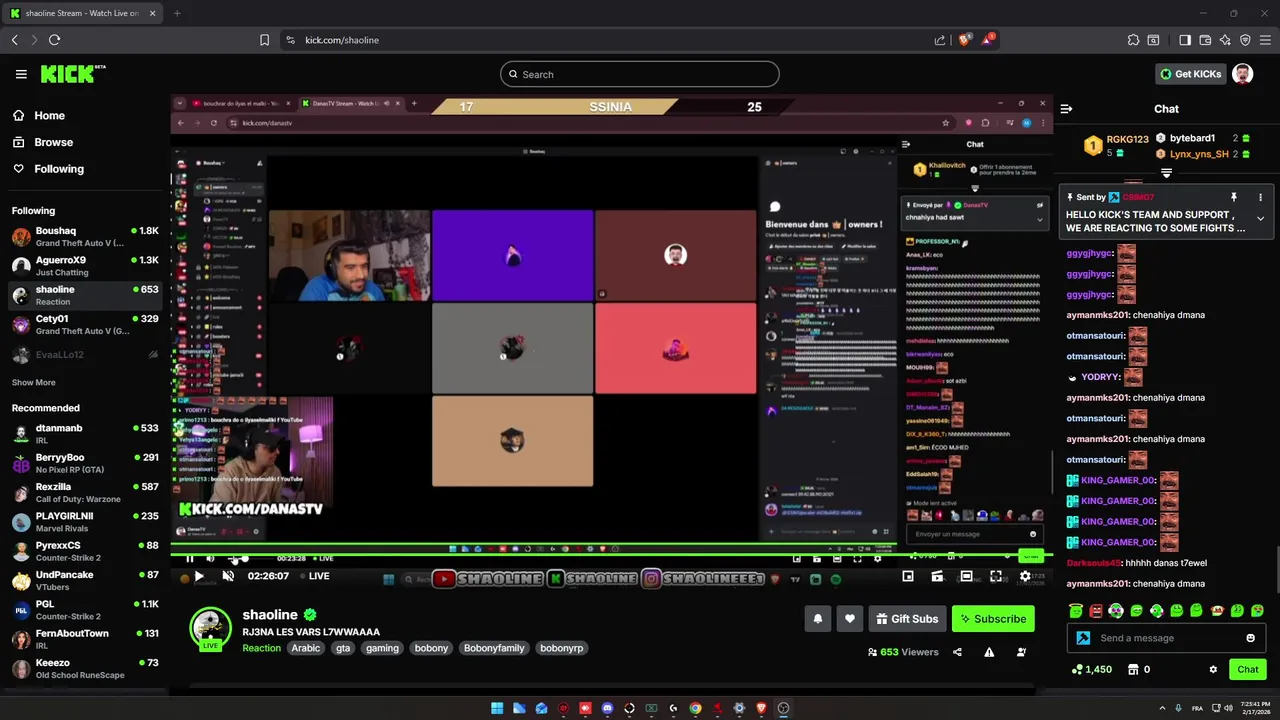Open mini player mode icon
The height and width of the screenshot is (720, 1280).
point(908,576)
